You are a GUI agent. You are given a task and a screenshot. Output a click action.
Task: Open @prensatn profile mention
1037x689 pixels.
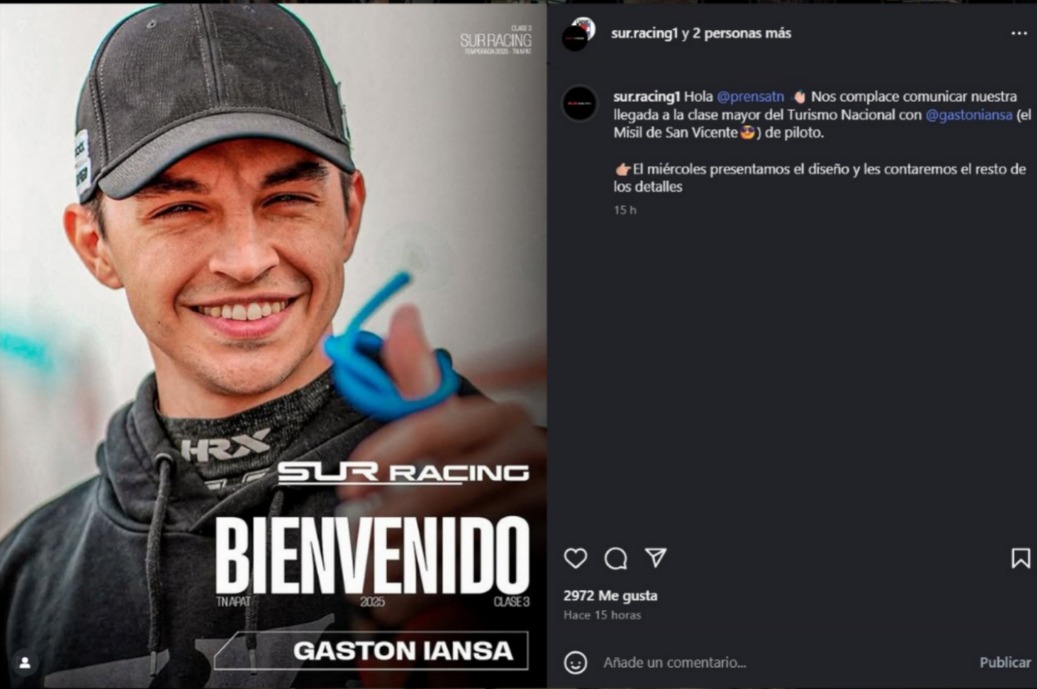tap(750, 97)
